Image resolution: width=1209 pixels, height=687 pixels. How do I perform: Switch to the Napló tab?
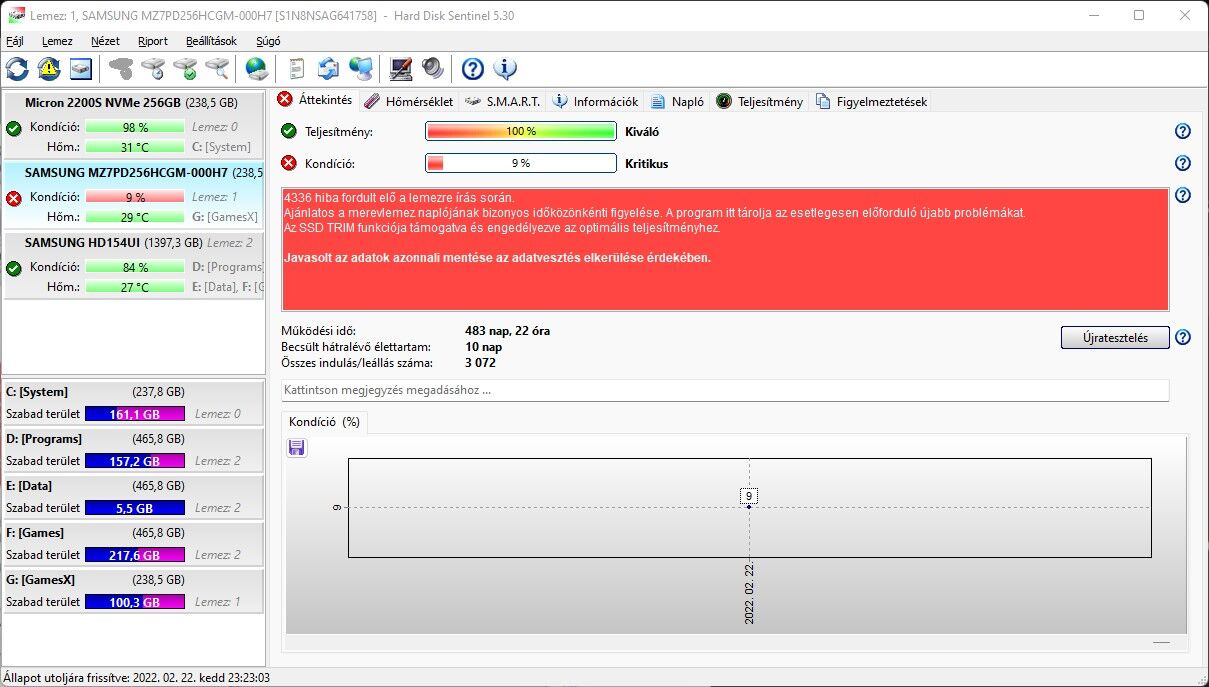pos(677,101)
